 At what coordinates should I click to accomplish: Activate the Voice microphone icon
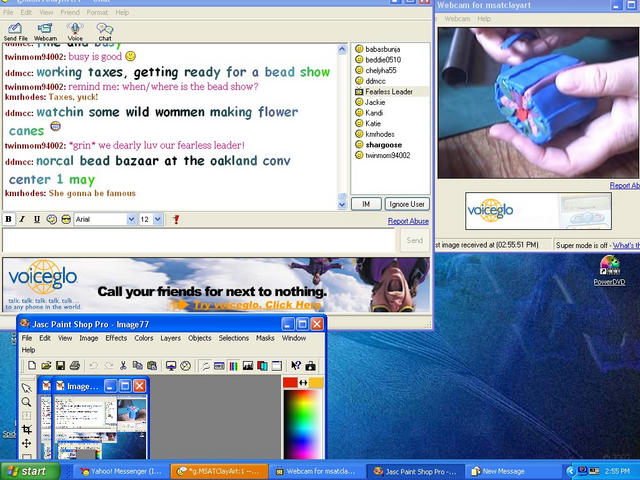pyautogui.click(x=75, y=32)
